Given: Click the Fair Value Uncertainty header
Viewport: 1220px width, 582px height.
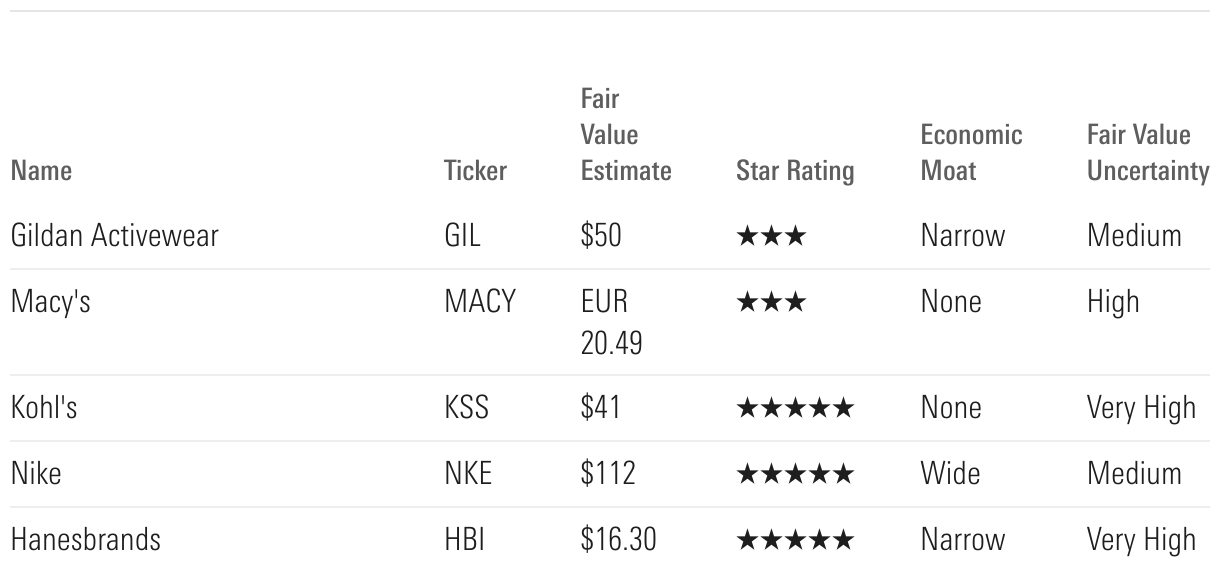Looking at the screenshot, I should point(1147,153).
